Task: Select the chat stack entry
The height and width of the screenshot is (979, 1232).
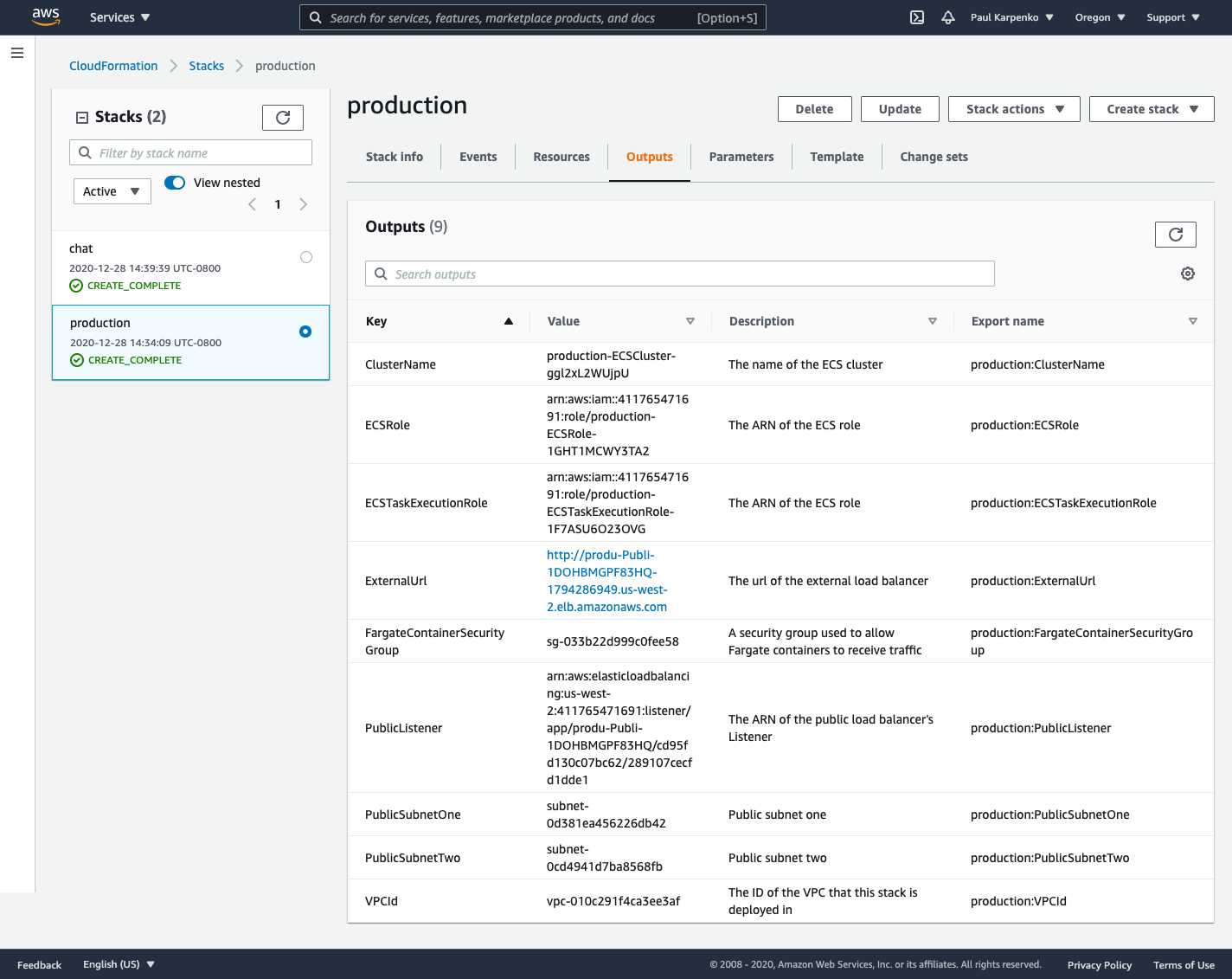Action: 190,267
